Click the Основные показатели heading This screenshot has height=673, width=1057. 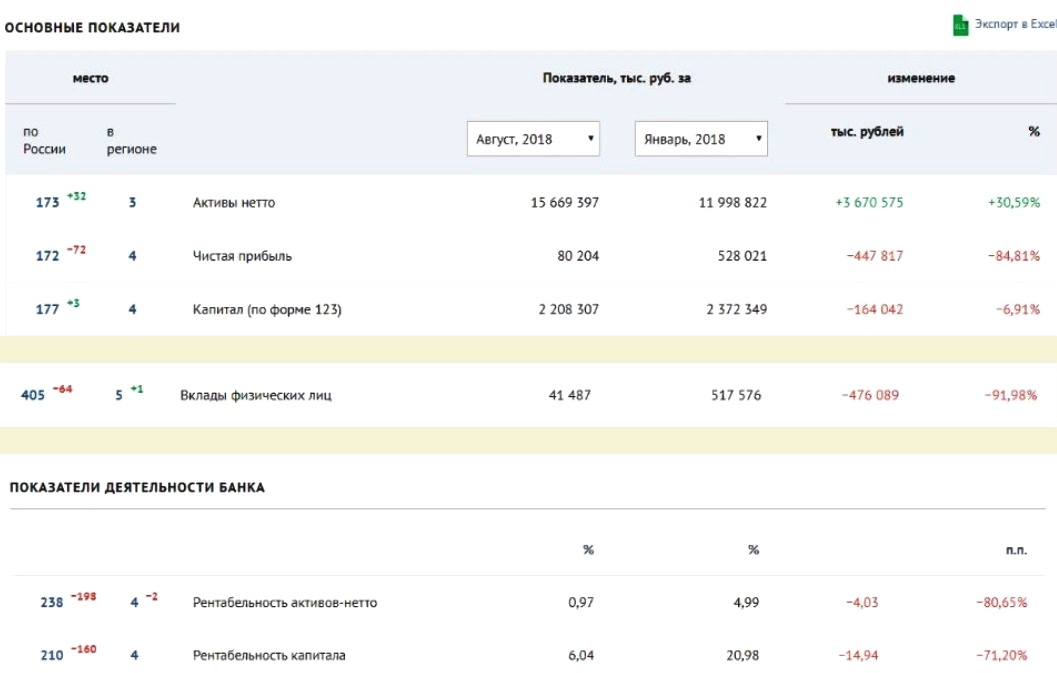click(x=92, y=28)
